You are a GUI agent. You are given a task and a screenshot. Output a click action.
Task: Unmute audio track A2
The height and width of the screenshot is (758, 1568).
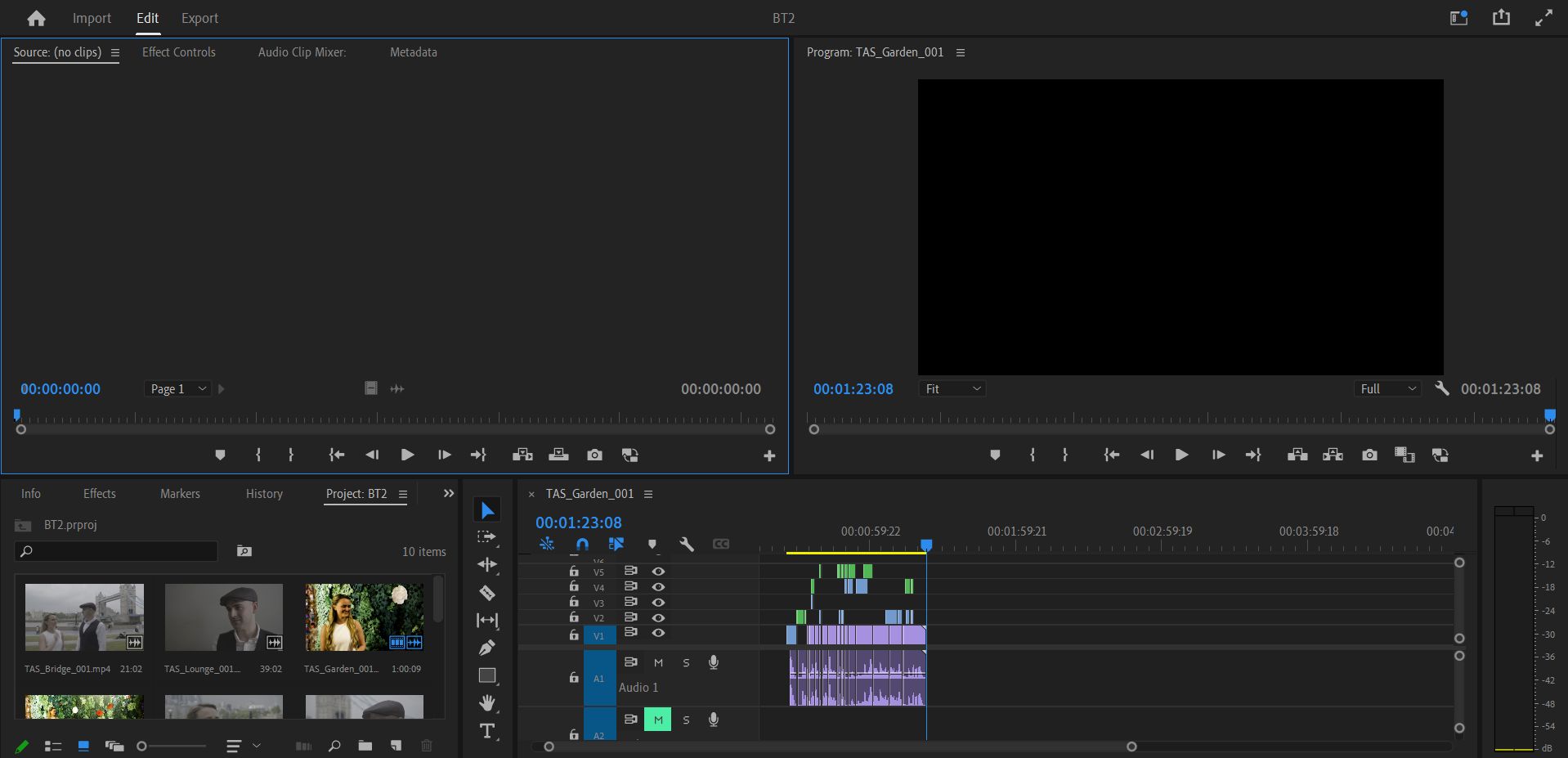(658, 720)
